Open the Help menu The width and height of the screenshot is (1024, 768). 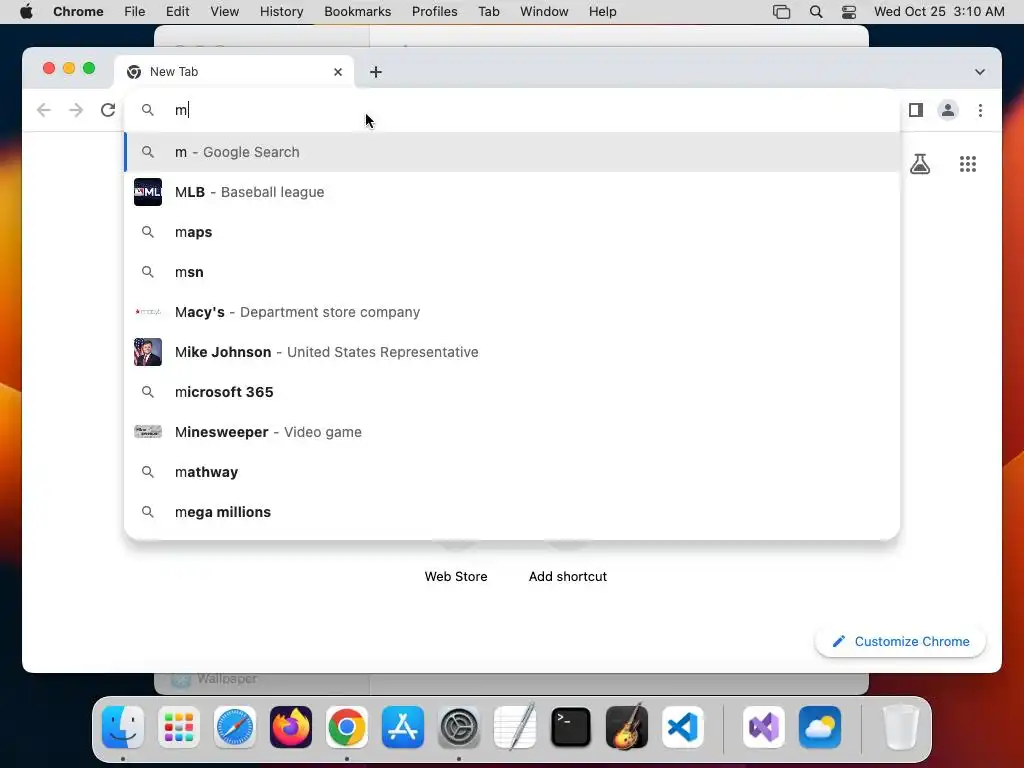coord(602,12)
